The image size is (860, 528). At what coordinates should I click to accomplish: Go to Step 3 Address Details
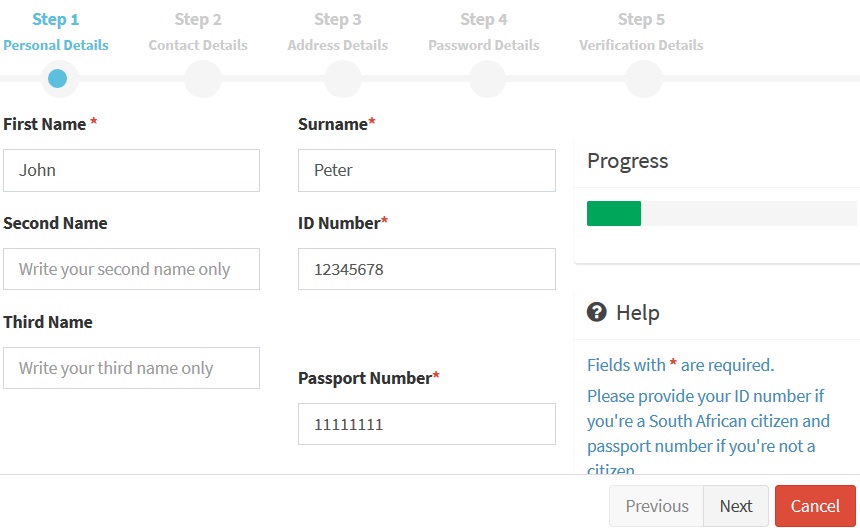(x=338, y=32)
